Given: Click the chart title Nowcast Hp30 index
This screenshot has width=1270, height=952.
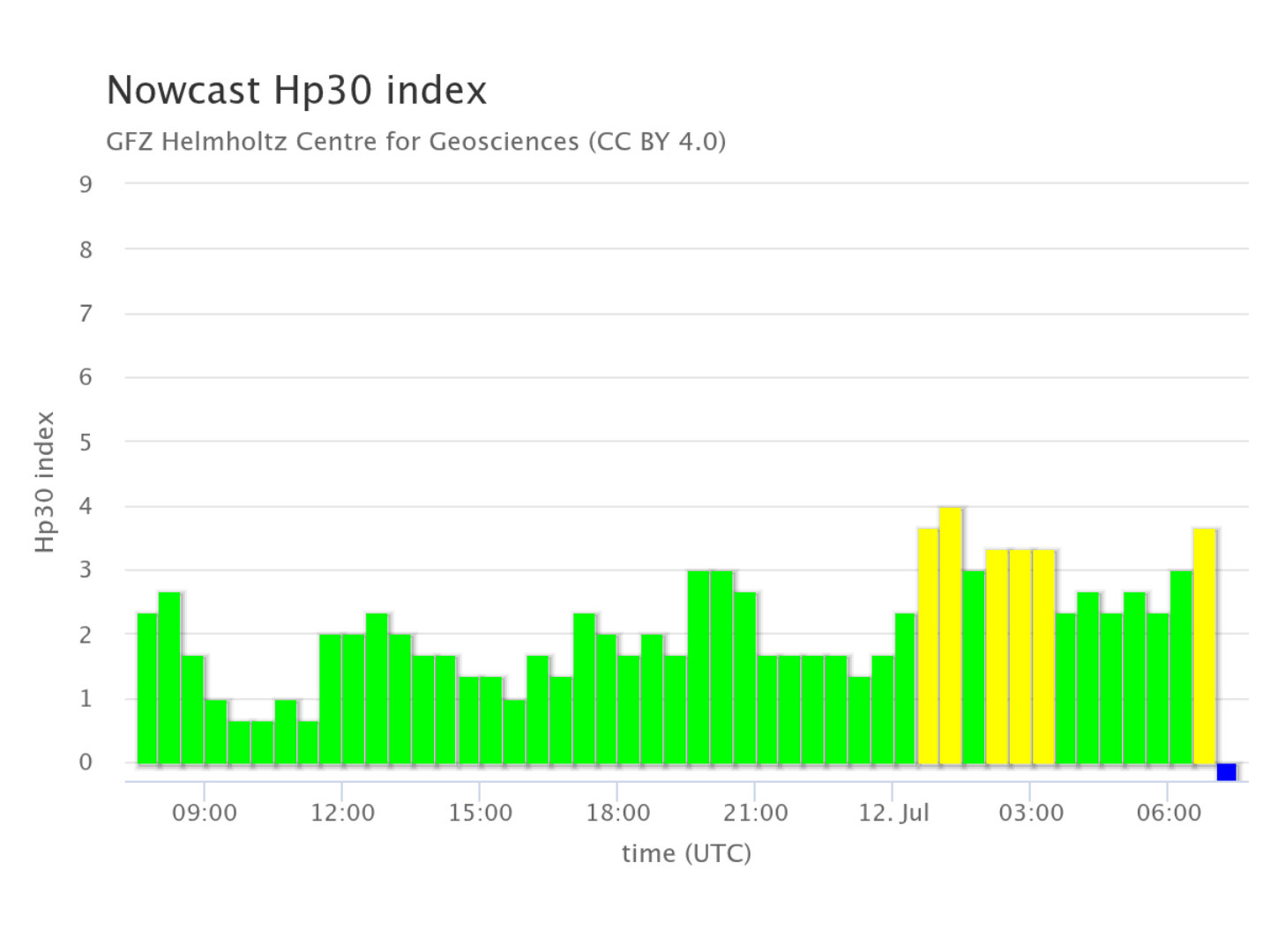Looking at the screenshot, I should (296, 90).
